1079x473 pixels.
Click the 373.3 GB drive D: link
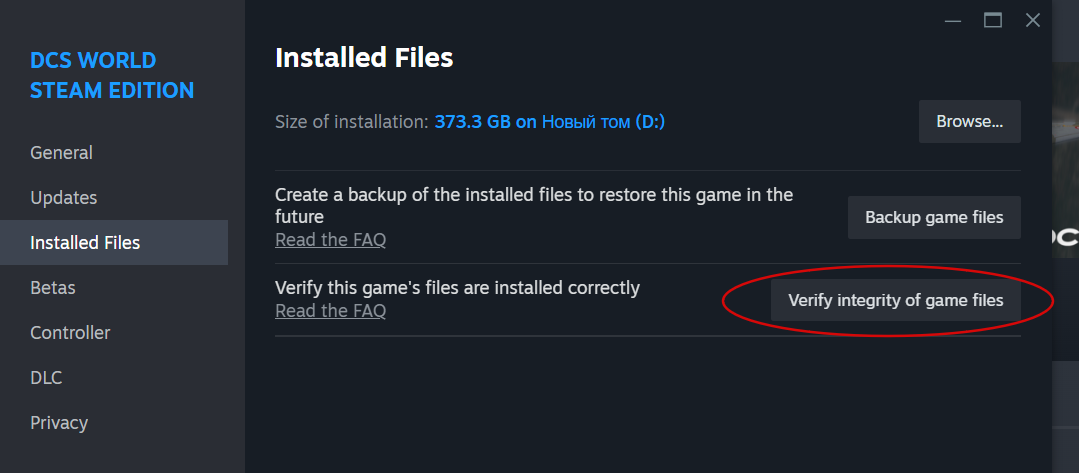point(549,122)
